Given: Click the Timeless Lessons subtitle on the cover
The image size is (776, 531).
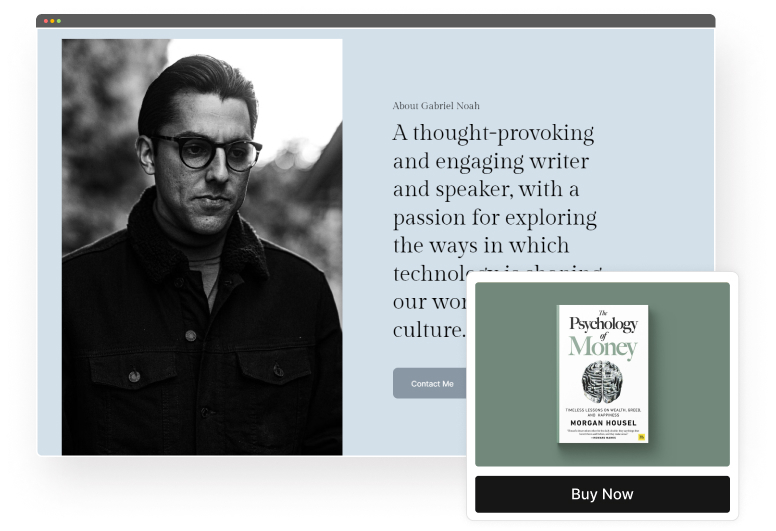Looking at the screenshot, I should coord(603,412).
